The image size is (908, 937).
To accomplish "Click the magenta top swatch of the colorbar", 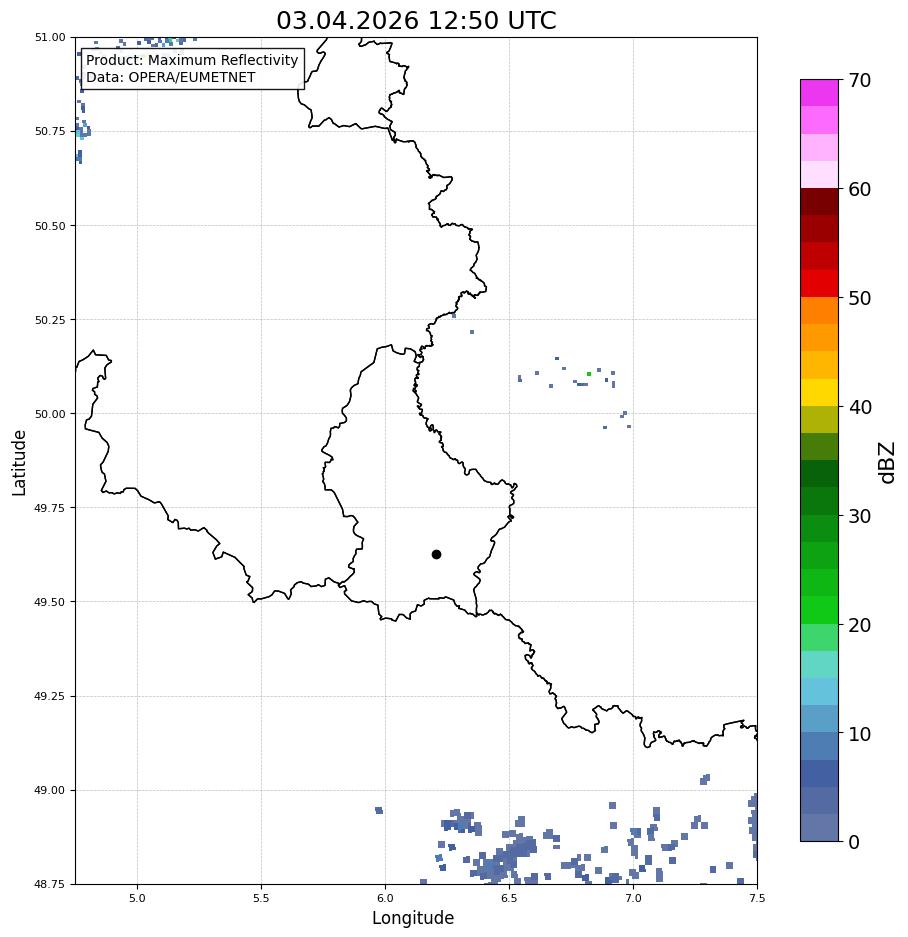I will click(820, 93).
